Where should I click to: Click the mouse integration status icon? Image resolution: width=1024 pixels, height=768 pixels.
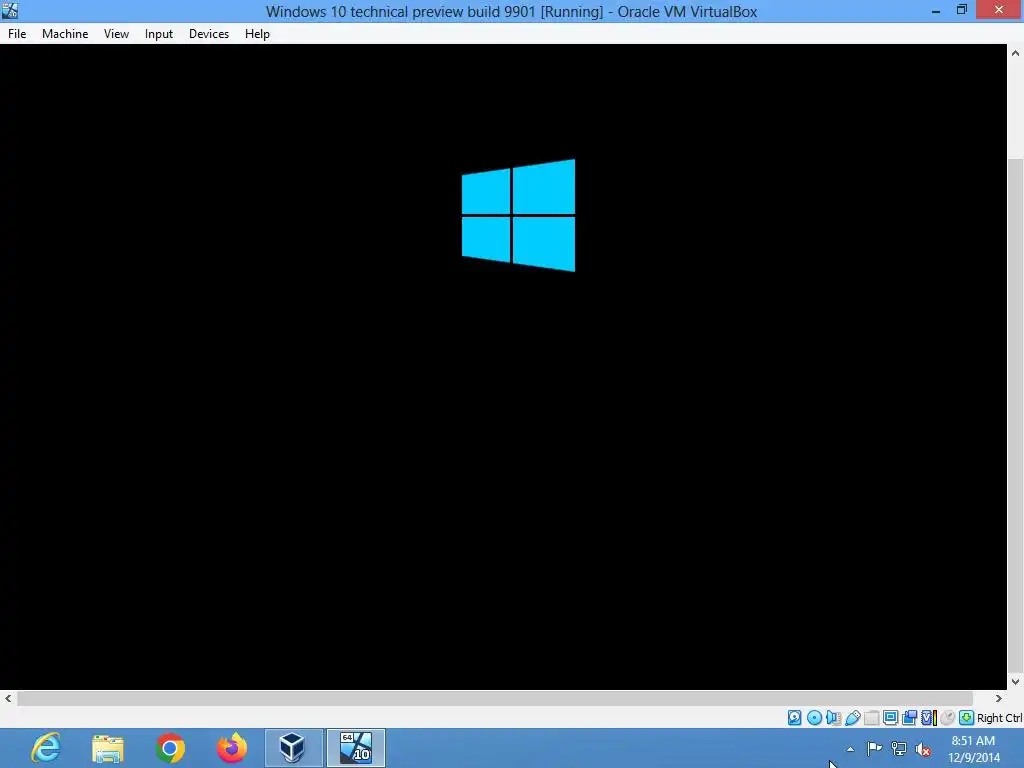coord(948,718)
